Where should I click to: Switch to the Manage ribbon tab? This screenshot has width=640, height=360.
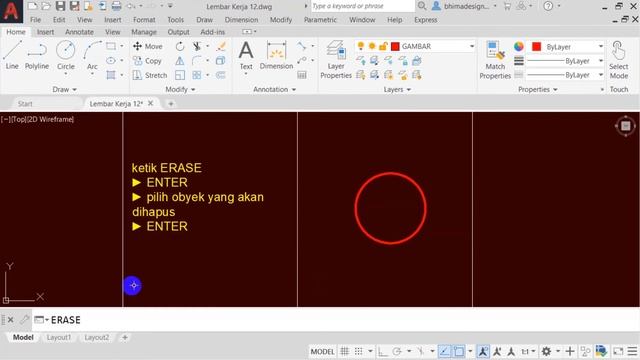coord(144,32)
